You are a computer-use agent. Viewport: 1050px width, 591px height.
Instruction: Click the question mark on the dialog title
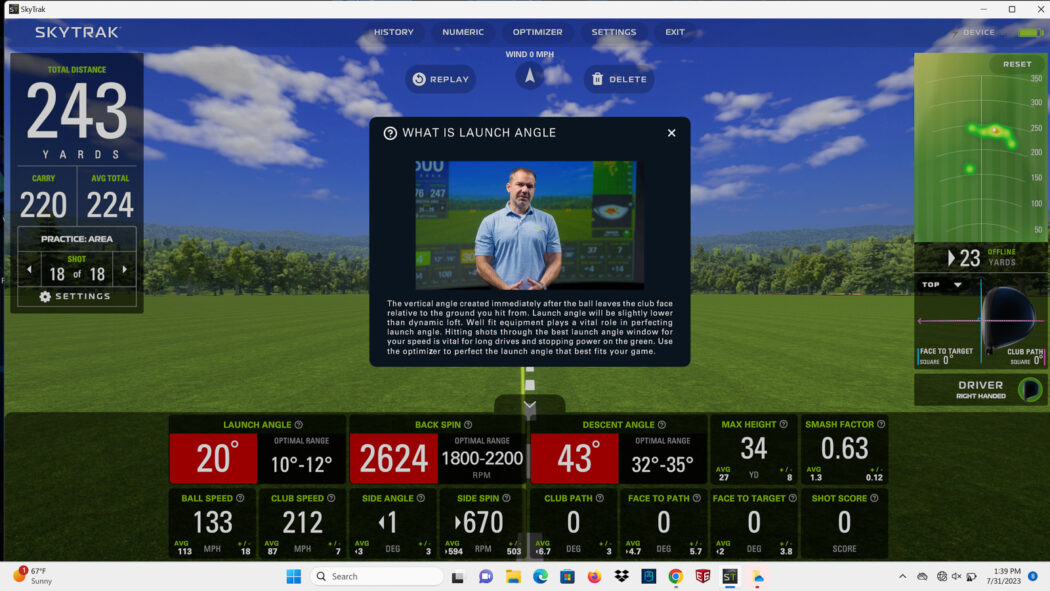pyautogui.click(x=390, y=132)
